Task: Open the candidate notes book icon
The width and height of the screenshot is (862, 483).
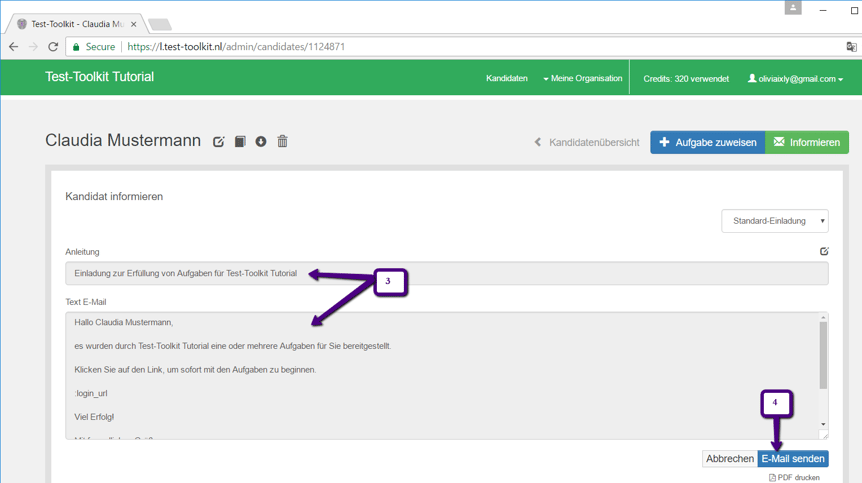Action: click(x=240, y=142)
